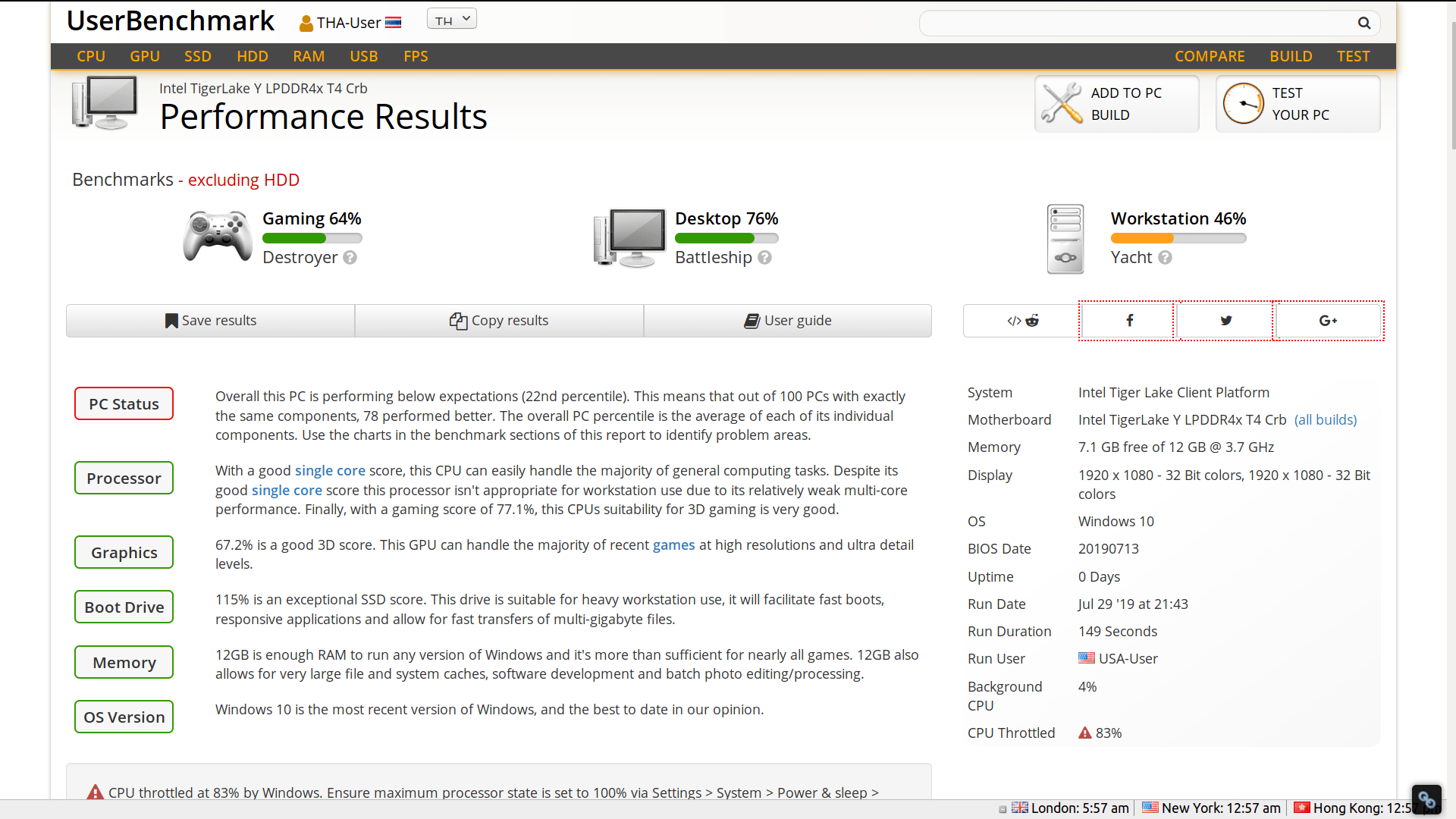This screenshot has height=819, width=1456.
Task: Go to BUILD in navigation bar
Action: click(1291, 56)
